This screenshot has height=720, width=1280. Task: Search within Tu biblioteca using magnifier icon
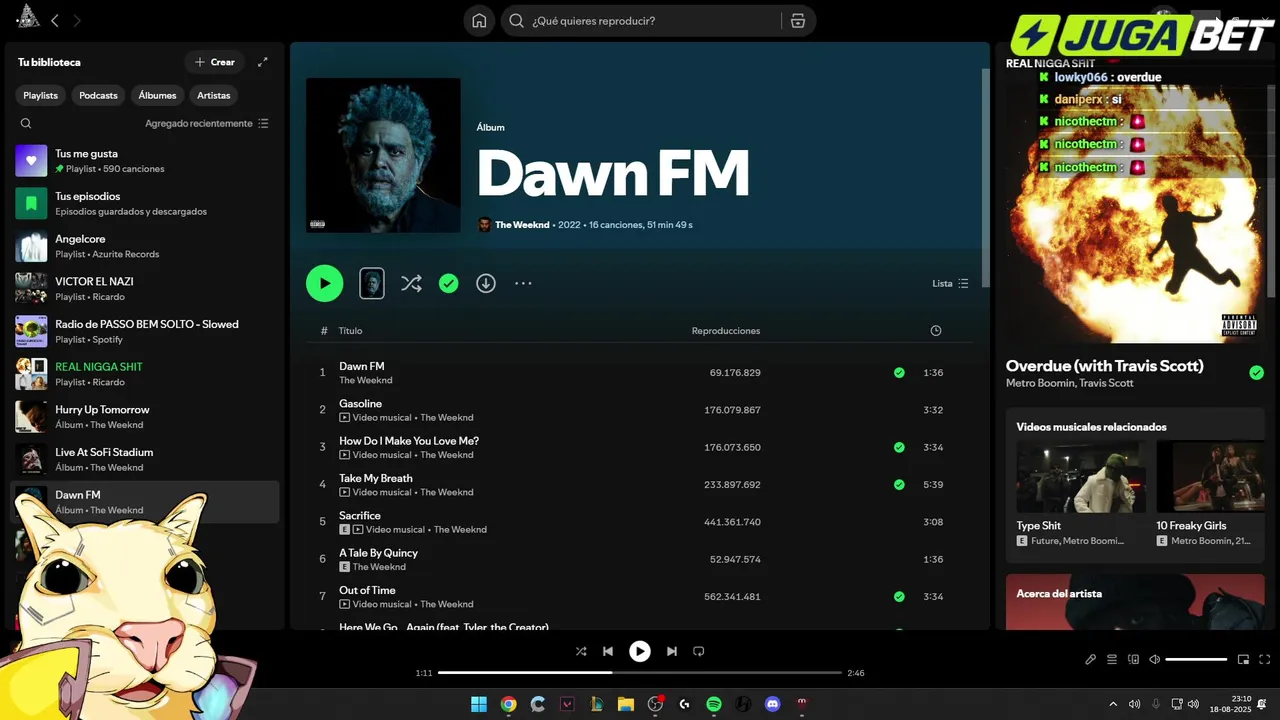click(x=26, y=124)
